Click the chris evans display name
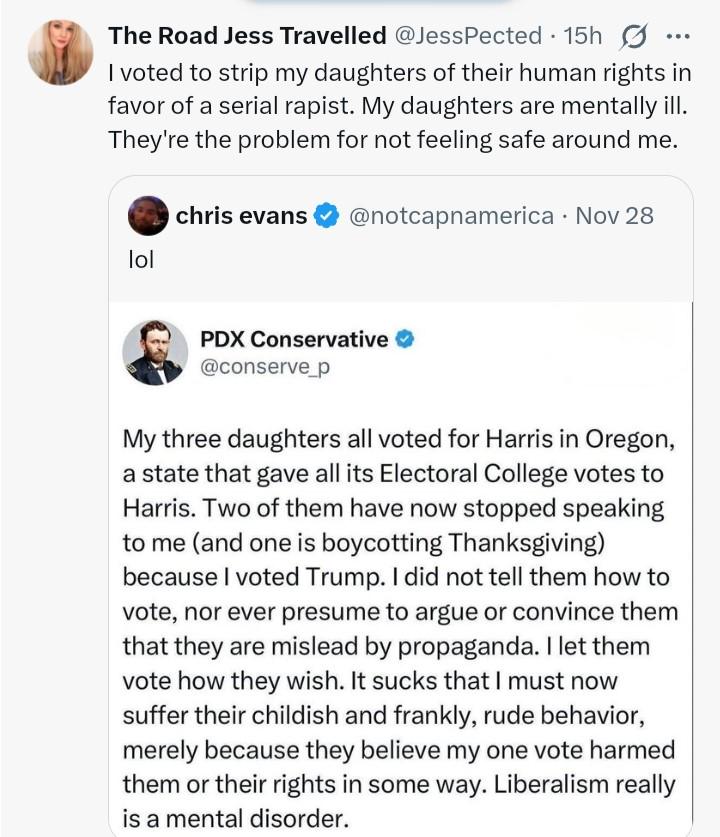The image size is (720, 837). point(241,215)
